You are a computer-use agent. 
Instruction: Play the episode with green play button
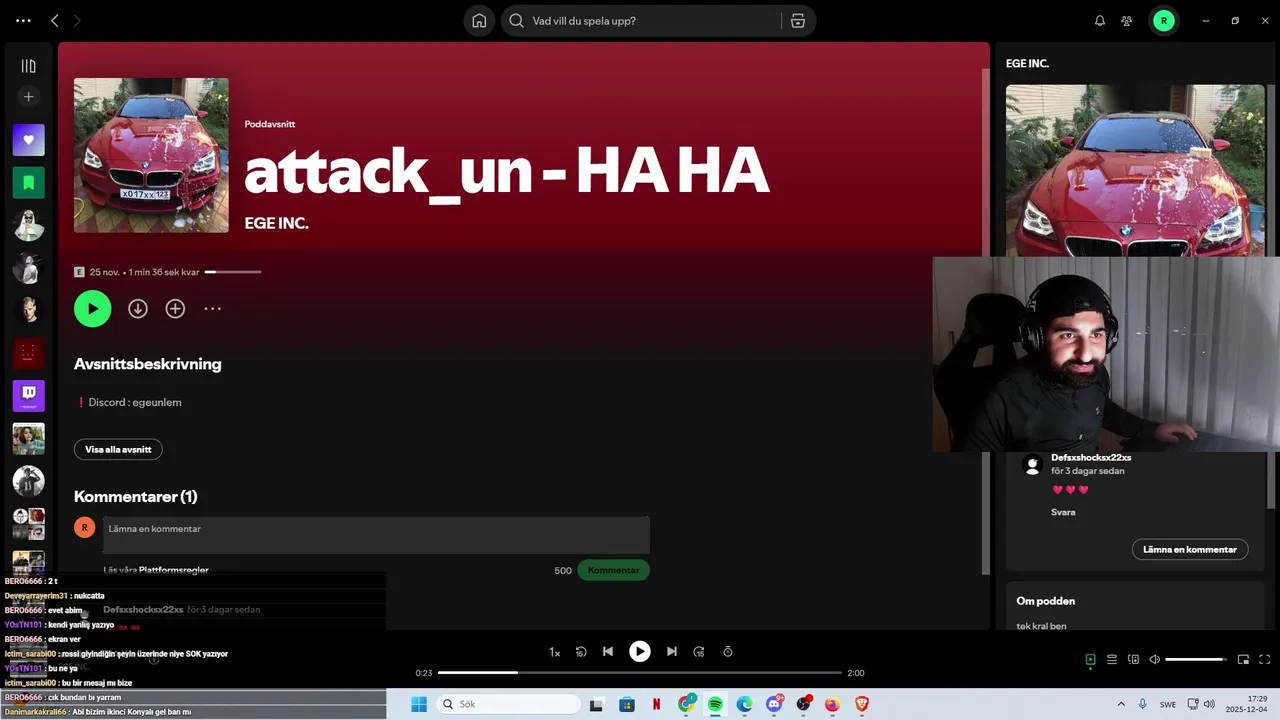[x=92, y=309]
